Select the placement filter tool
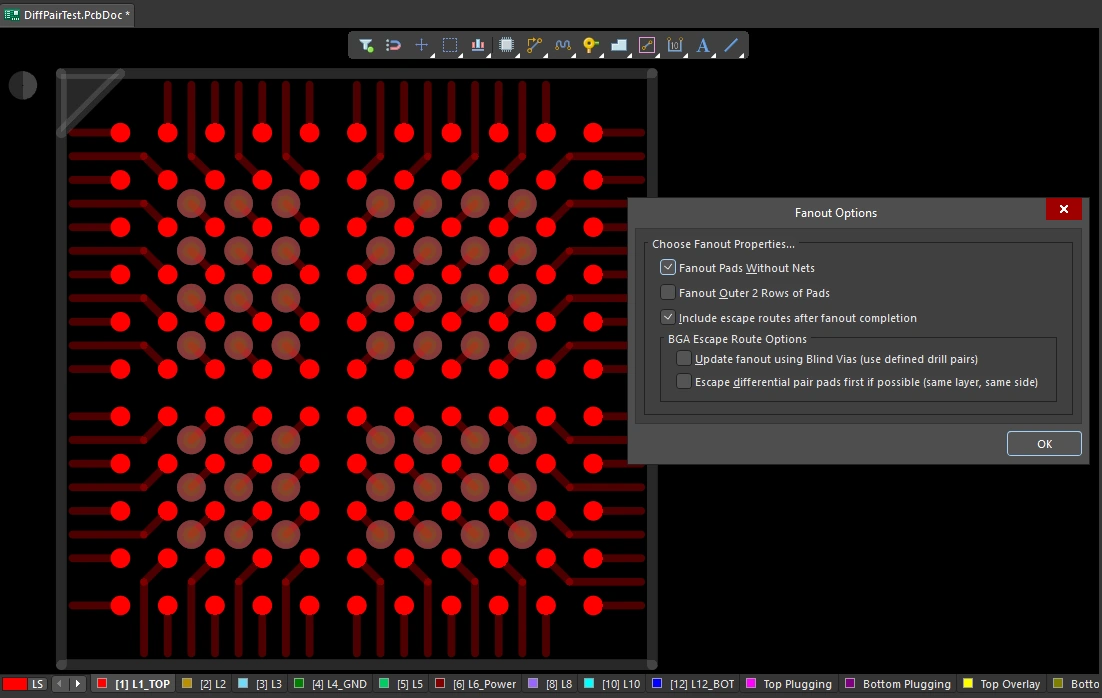Viewport: 1102px width, 698px height. (366, 45)
